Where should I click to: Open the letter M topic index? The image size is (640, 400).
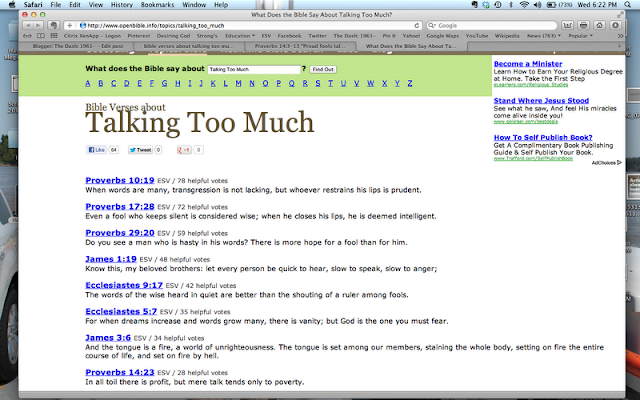click(x=238, y=83)
